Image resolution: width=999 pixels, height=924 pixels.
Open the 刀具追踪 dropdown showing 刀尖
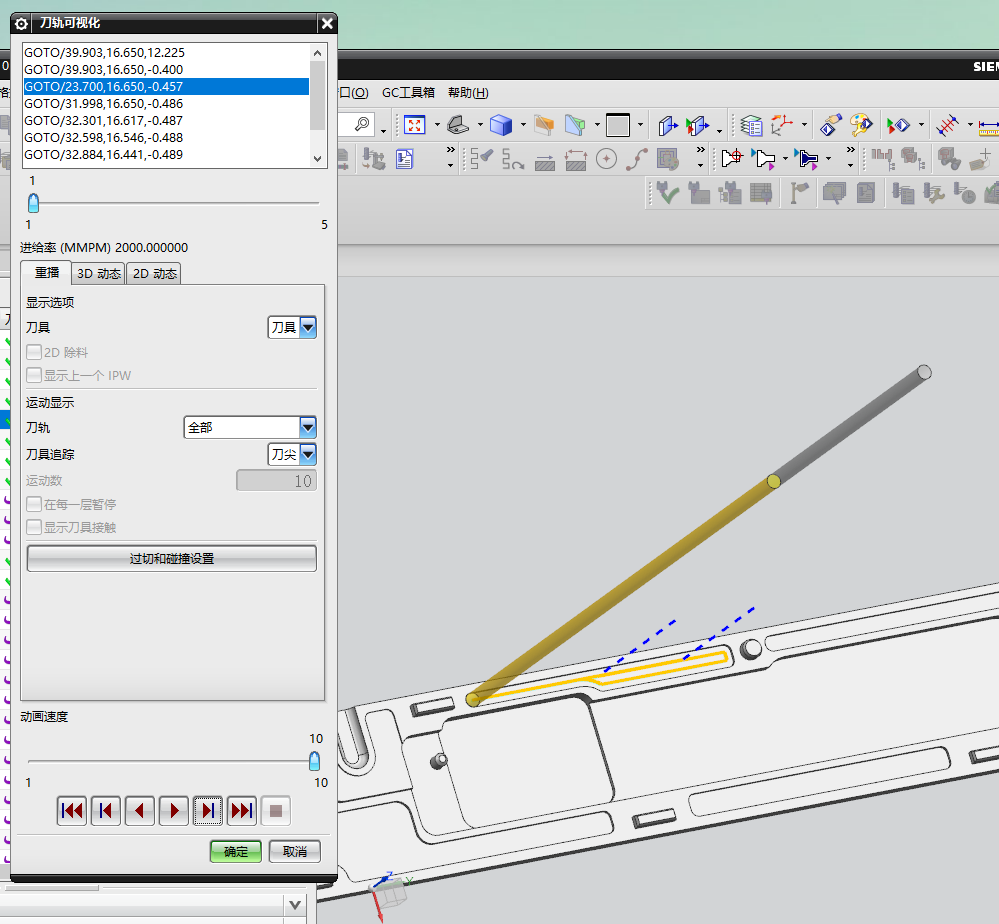307,455
